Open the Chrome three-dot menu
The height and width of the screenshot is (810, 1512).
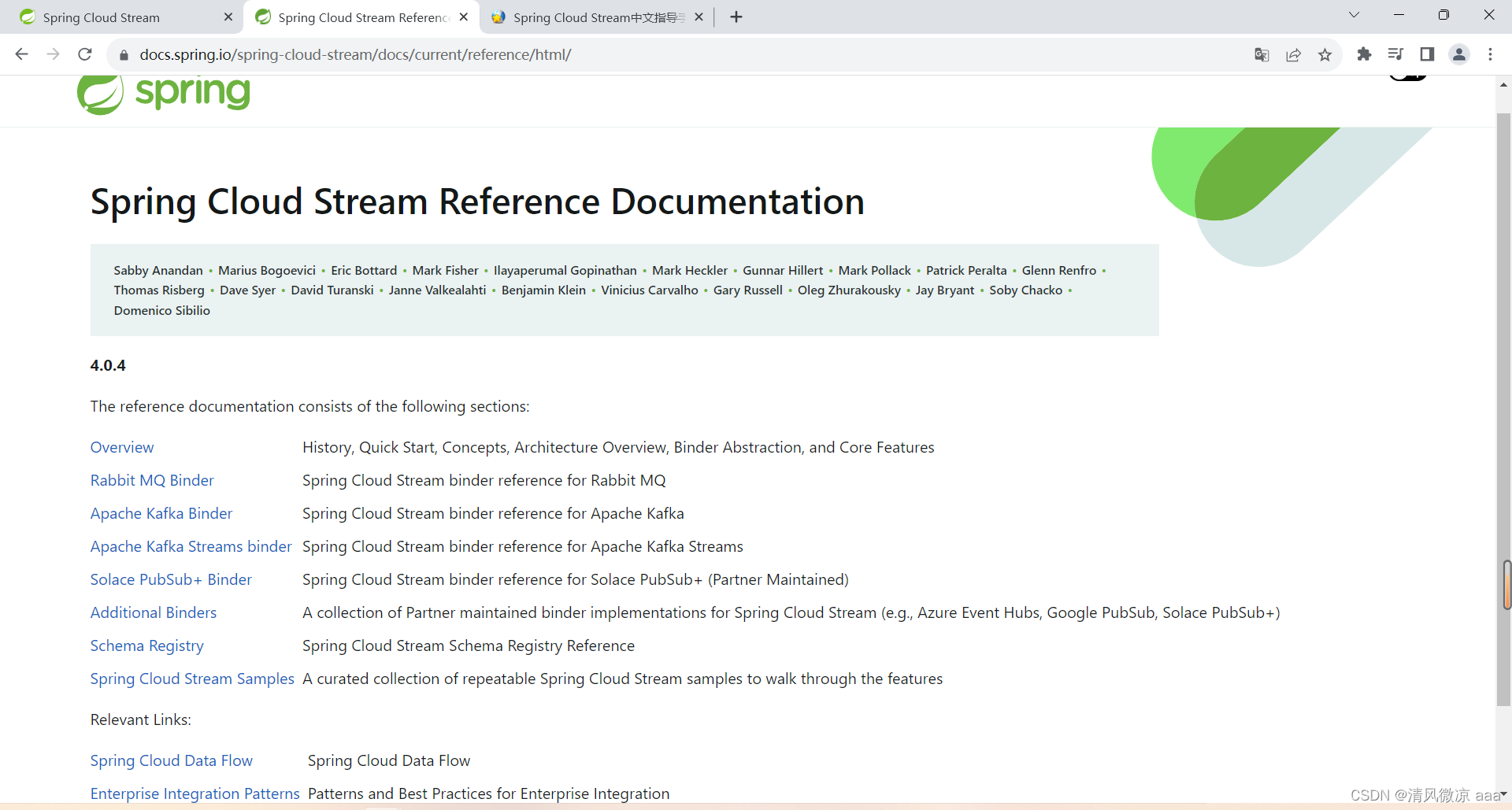tap(1490, 54)
